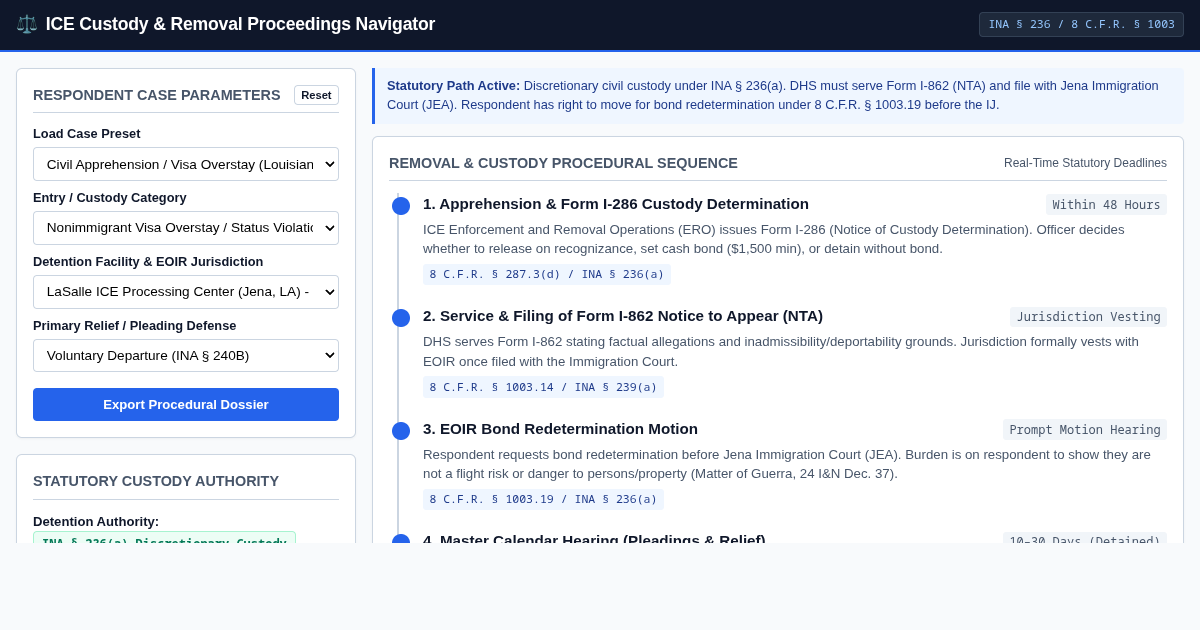This screenshot has height=630, width=1200.
Task: Click the 'Prompt Motion Hearing' tag
Action: pyautogui.click(x=1085, y=430)
